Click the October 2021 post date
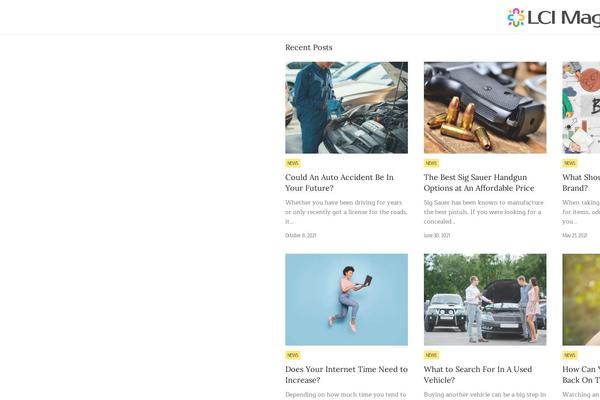The width and height of the screenshot is (600, 400). point(300,235)
